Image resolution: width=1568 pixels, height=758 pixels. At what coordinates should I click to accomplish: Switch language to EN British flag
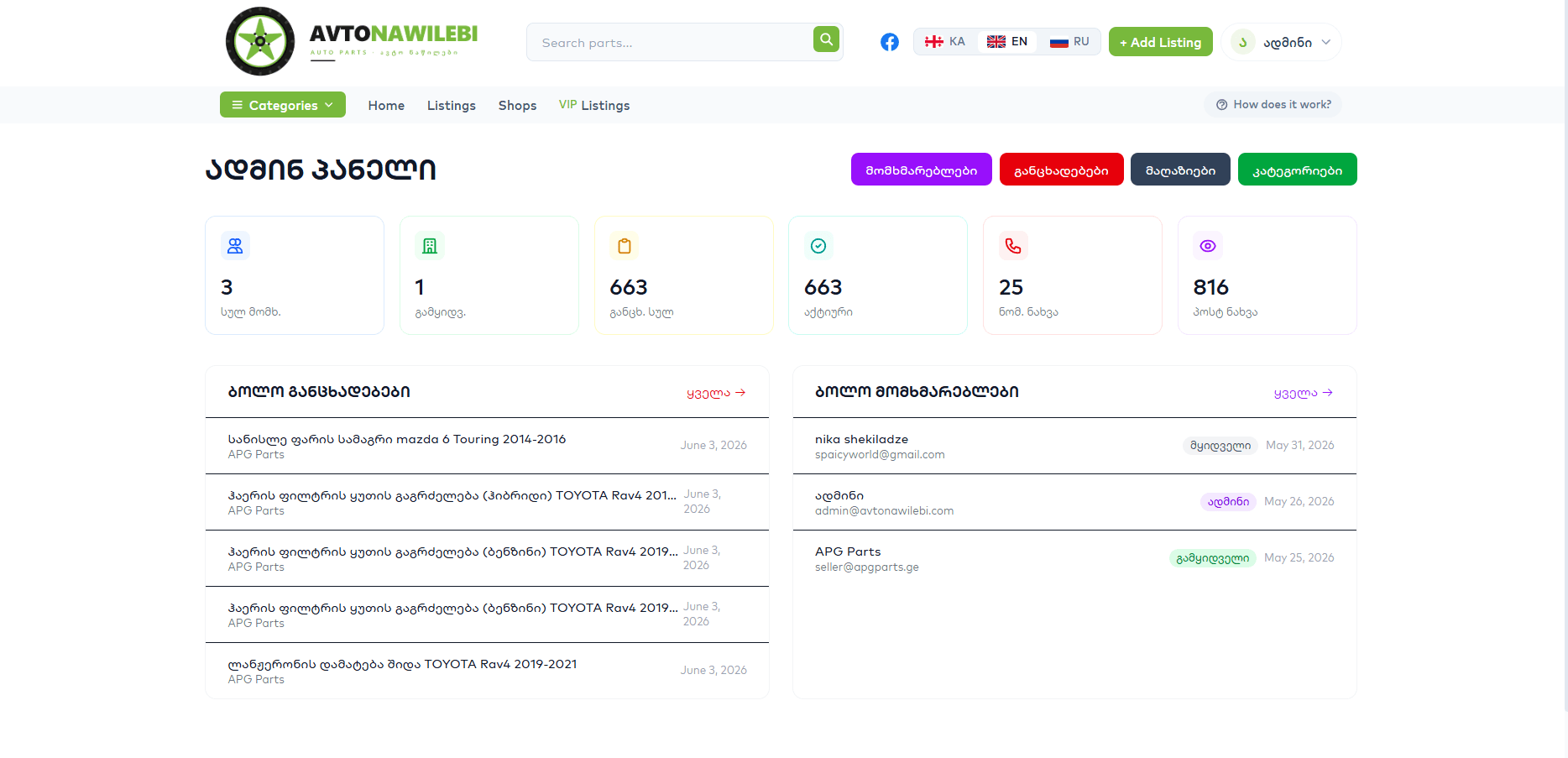[x=1007, y=41]
